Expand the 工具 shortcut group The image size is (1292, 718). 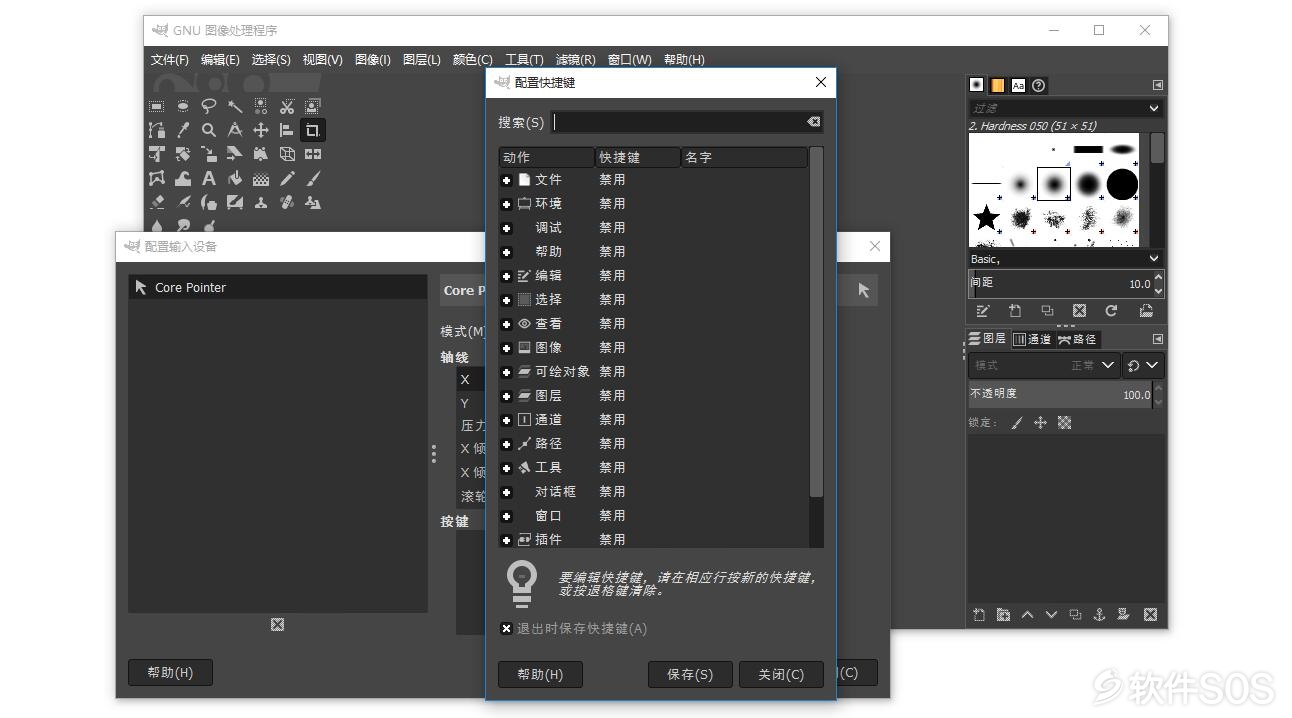[x=506, y=468]
